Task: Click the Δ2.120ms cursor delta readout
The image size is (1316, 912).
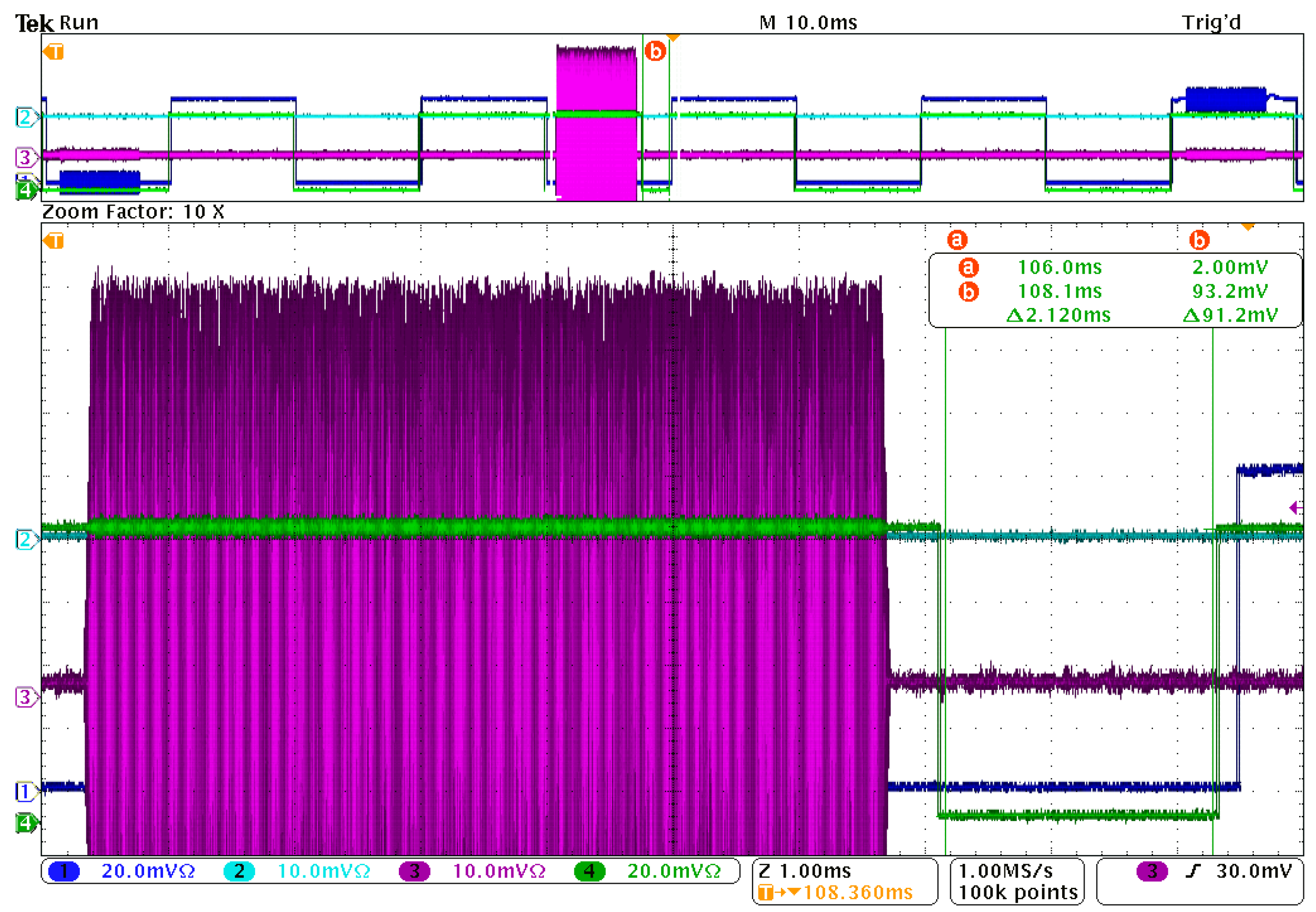Action: click(x=1058, y=315)
